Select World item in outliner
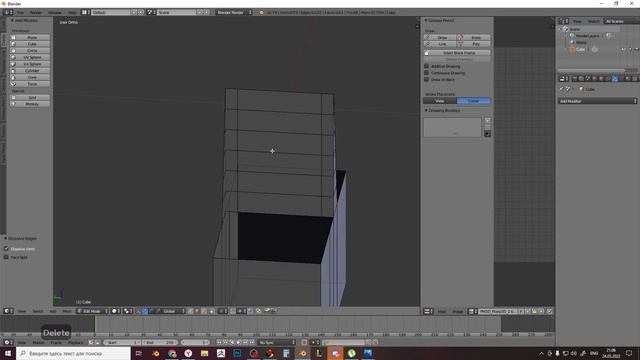Screen dimensions: 640x360 (x=581, y=42)
